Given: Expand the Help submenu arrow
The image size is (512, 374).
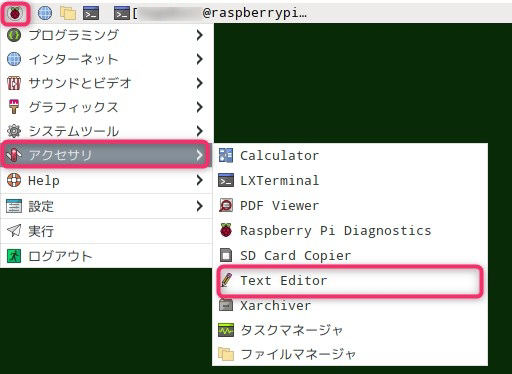Looking at the screenshot, I should (x=199, y=180).
